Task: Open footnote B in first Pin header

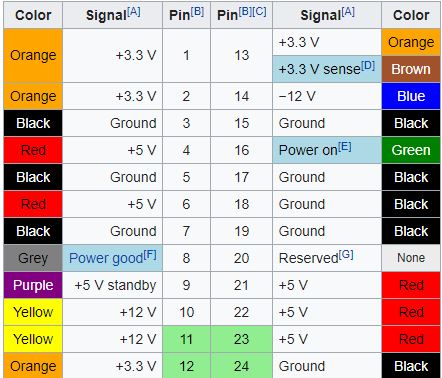Action: pos(197,12)
